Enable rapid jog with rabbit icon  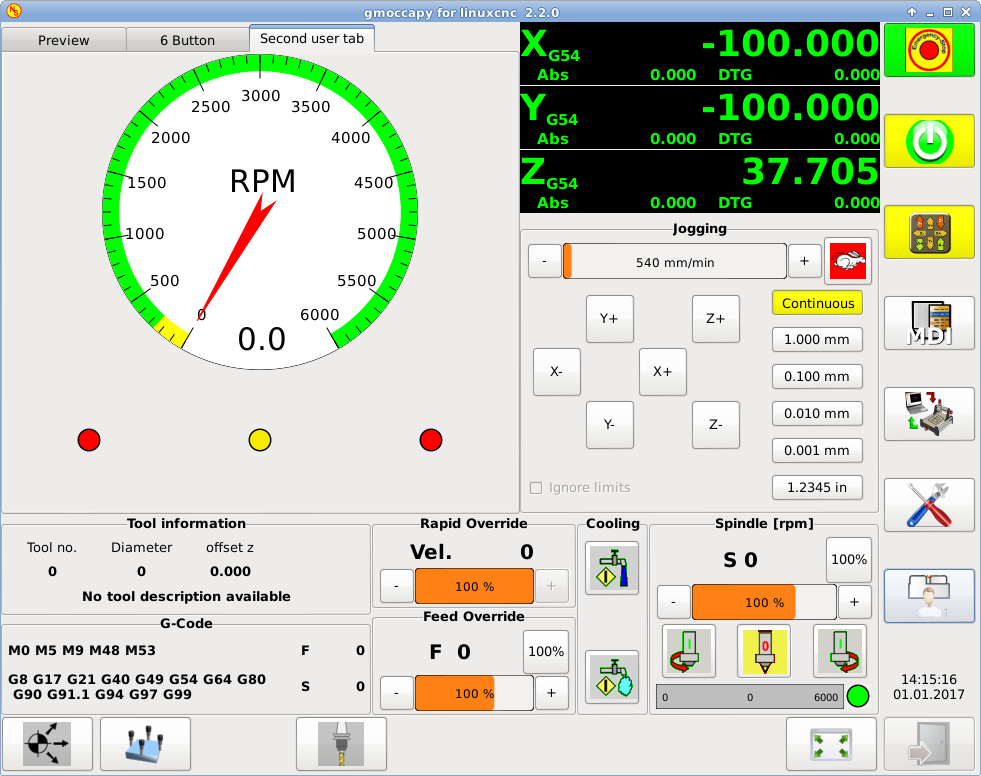847,262
